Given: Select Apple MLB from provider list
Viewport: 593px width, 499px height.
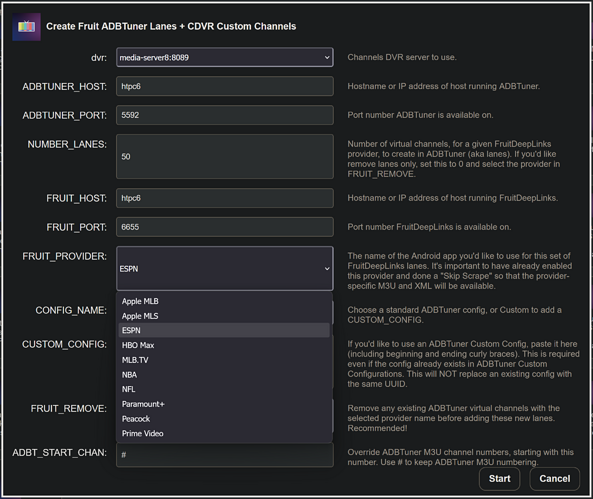Looking at the screenshot, I should tap(224, 301).
